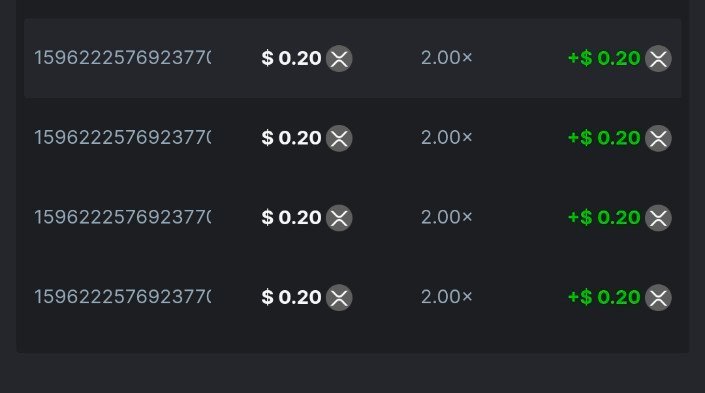Open the bet ID in the third row
This screenshot has height=393, width=705.
tap(123, 217)
